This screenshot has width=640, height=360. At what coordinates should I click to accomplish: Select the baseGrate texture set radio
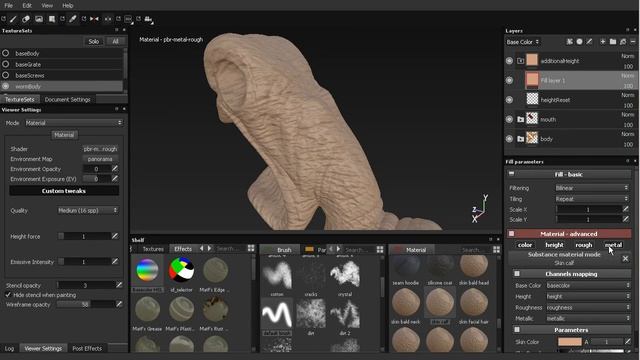click(6, 64)
